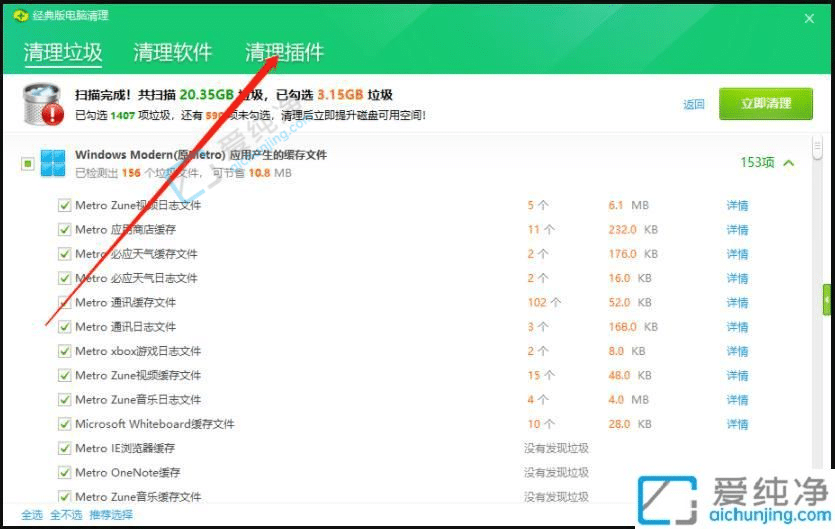Open 详情 for Metro 通讯日志文件
Screen dimensions: 835x529
click(738, 327)
